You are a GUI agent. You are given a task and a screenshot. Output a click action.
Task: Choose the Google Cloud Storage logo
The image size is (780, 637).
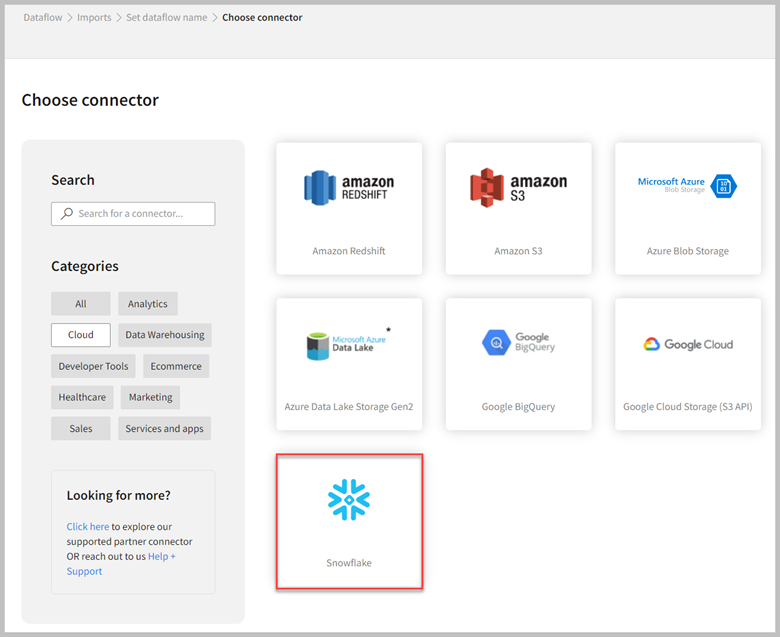(687, 344)
